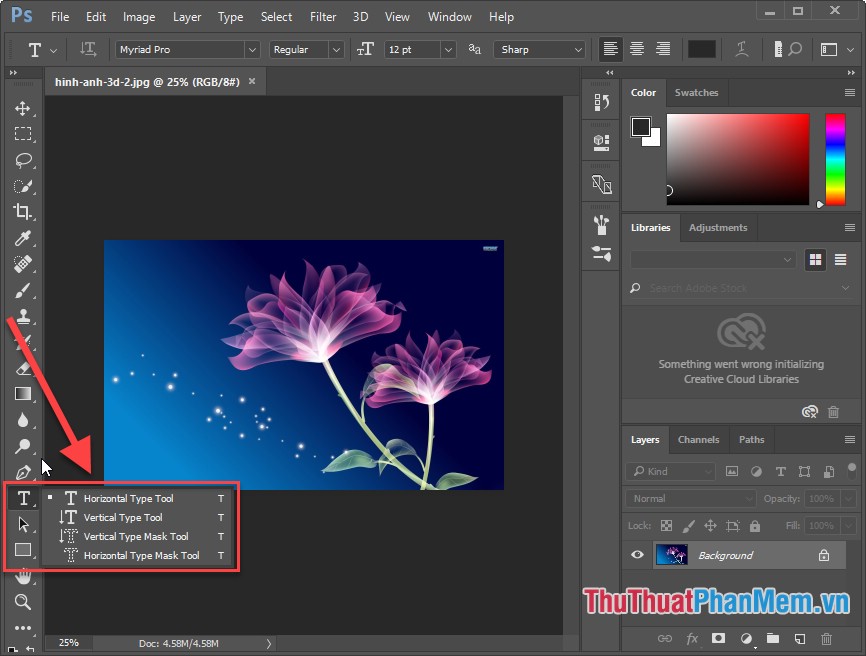Screen dimensions: 866x656
Task: Toggle lock transparent pixels in the Layers panel
Action: pos(666,525)
